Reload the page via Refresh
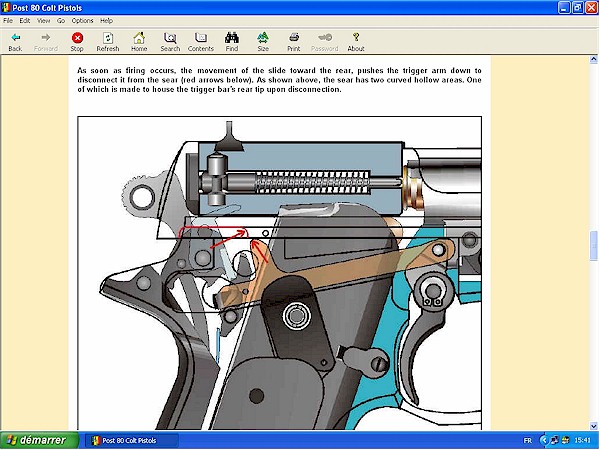 [x=108, y=42]
